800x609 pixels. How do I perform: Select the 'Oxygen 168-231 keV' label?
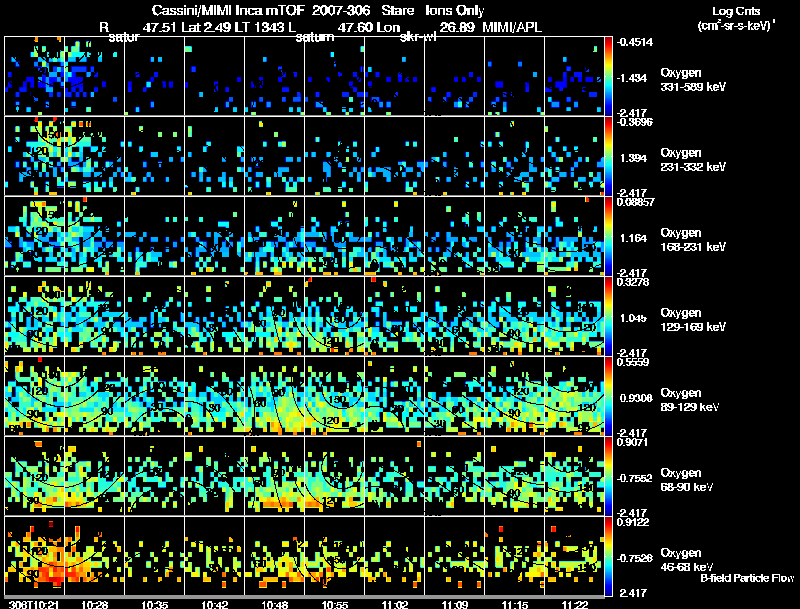pos(693,240)
